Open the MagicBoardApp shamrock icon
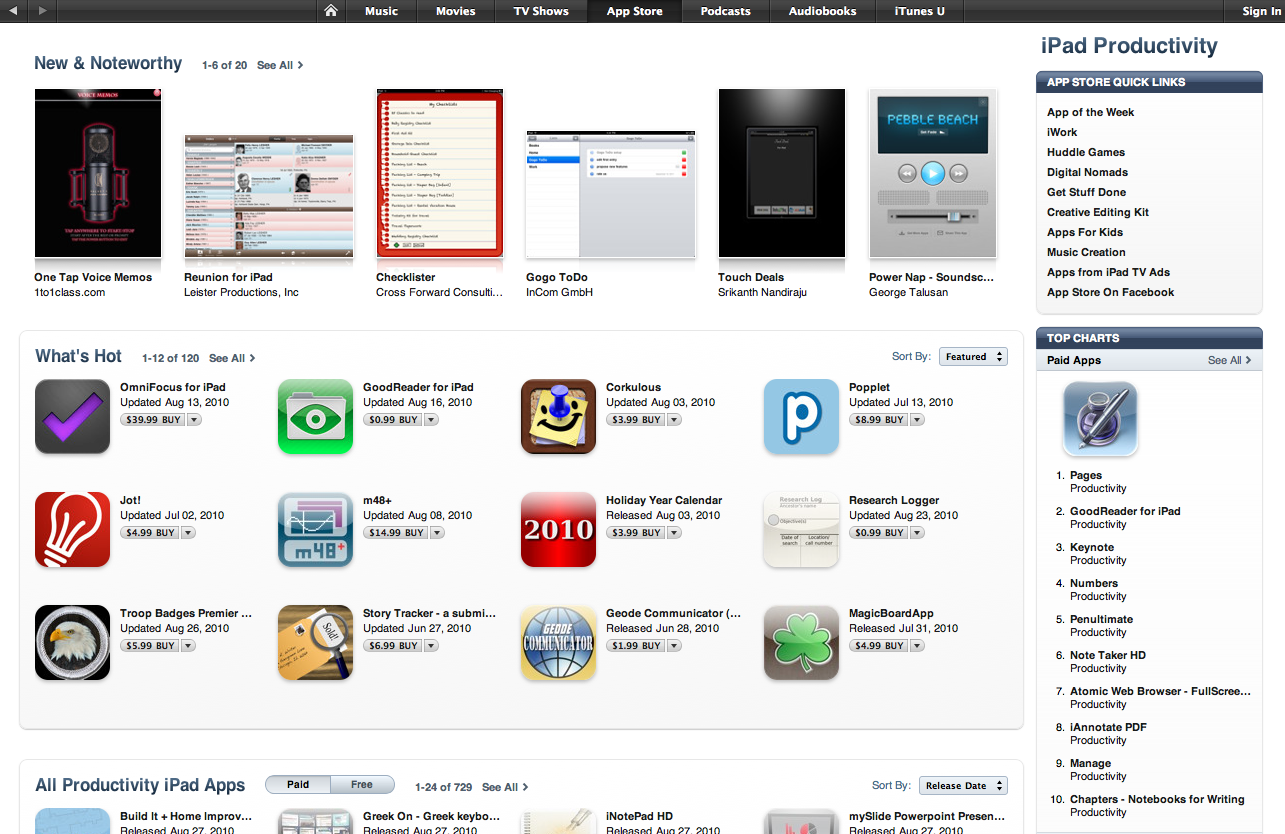This screenshot has height=834, width=1285. [801, 642]
